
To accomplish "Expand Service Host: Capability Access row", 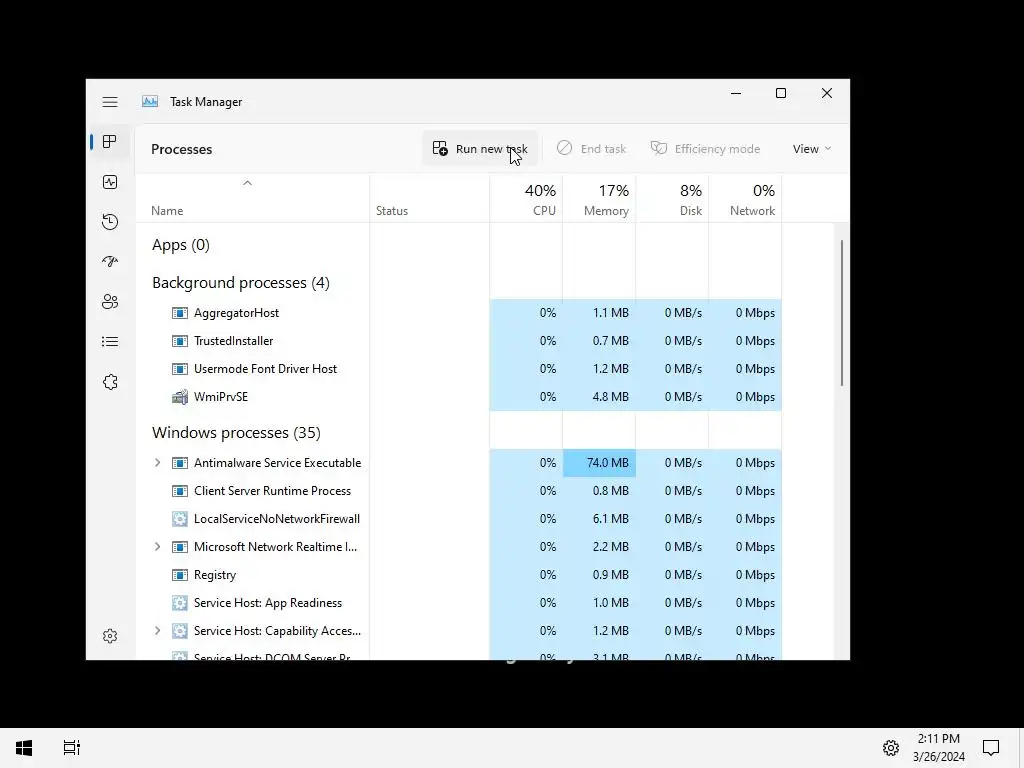I will pos(157,631).
